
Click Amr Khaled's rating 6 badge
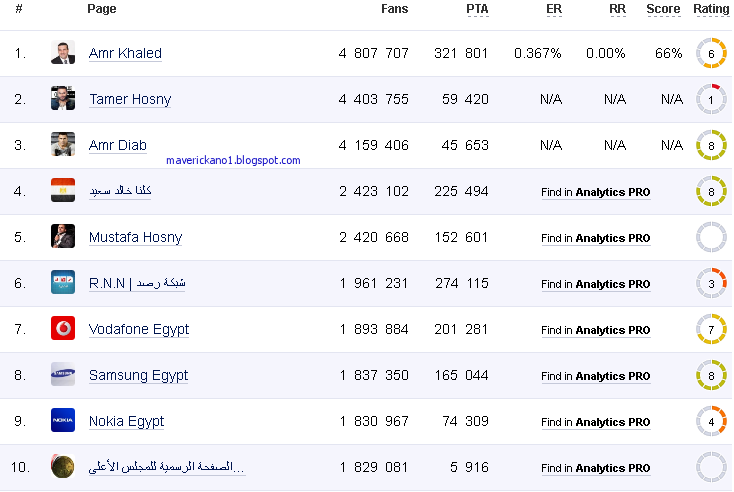coord(711,53)
